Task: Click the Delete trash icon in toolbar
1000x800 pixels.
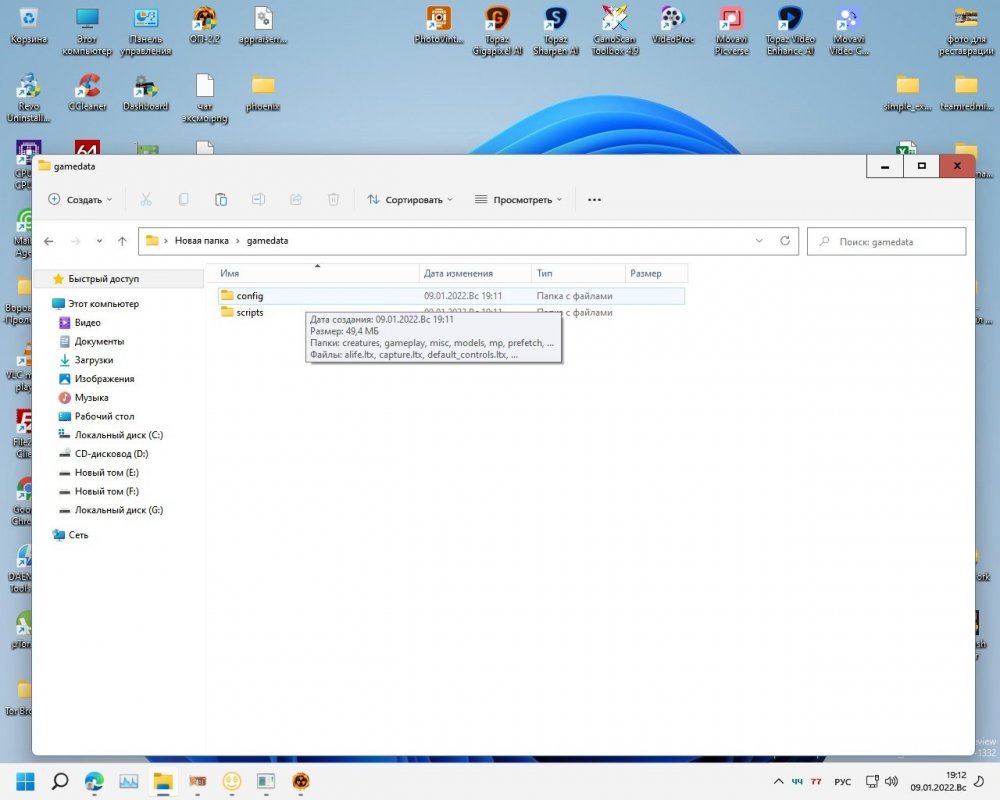Action: tap(334, 200)
